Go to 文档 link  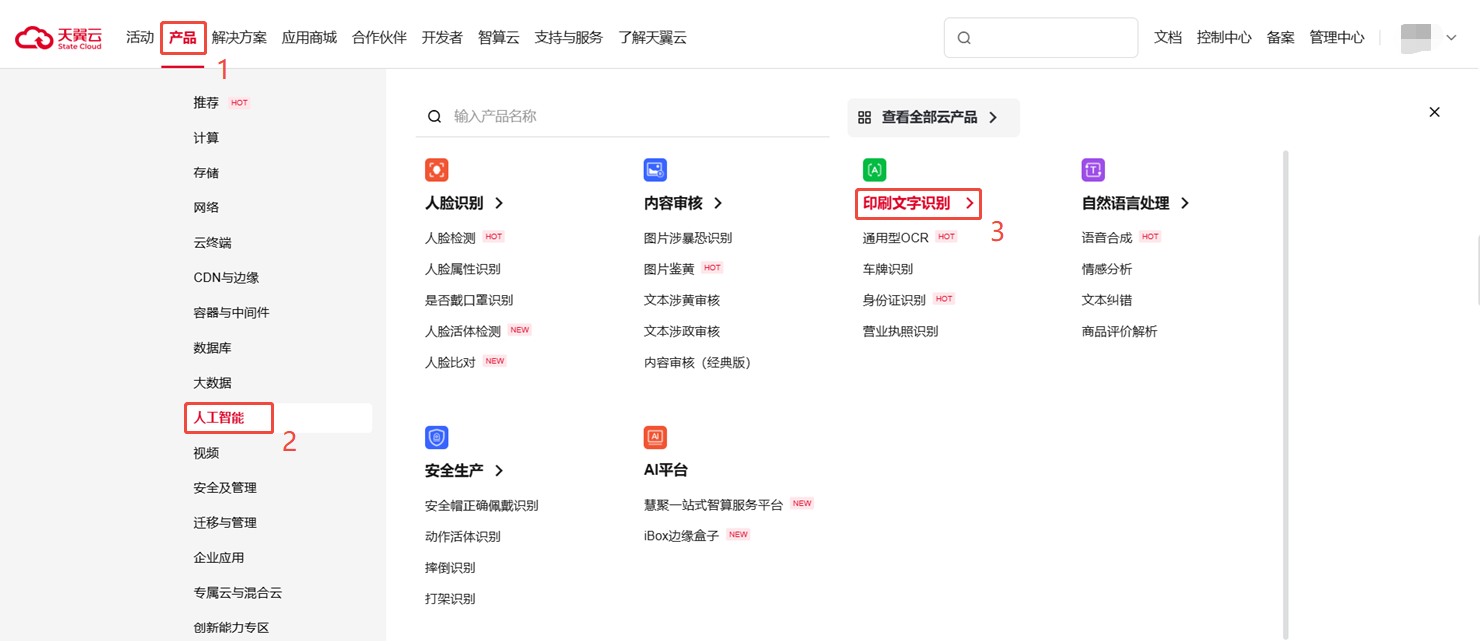pyautogui.click(x=1168, y=38)
